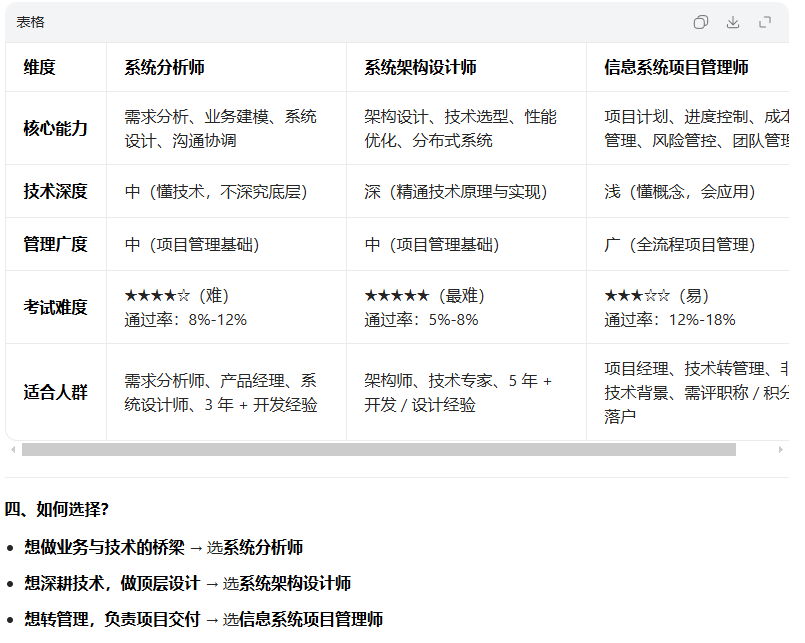805x643 pixels.
Task: Click the scrollbar's left arrow
Action: click(13, 450)
